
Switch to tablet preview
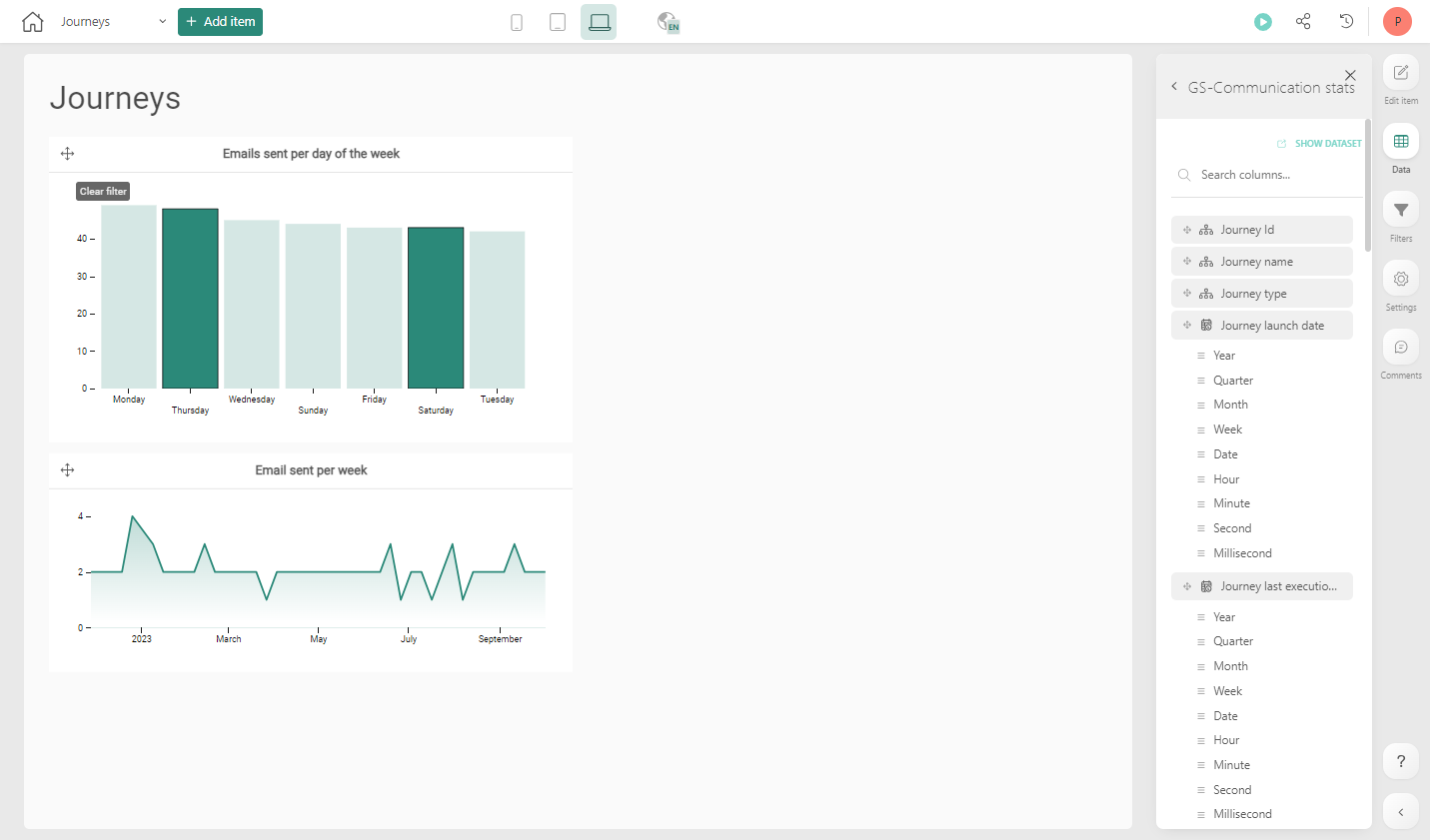558,22
